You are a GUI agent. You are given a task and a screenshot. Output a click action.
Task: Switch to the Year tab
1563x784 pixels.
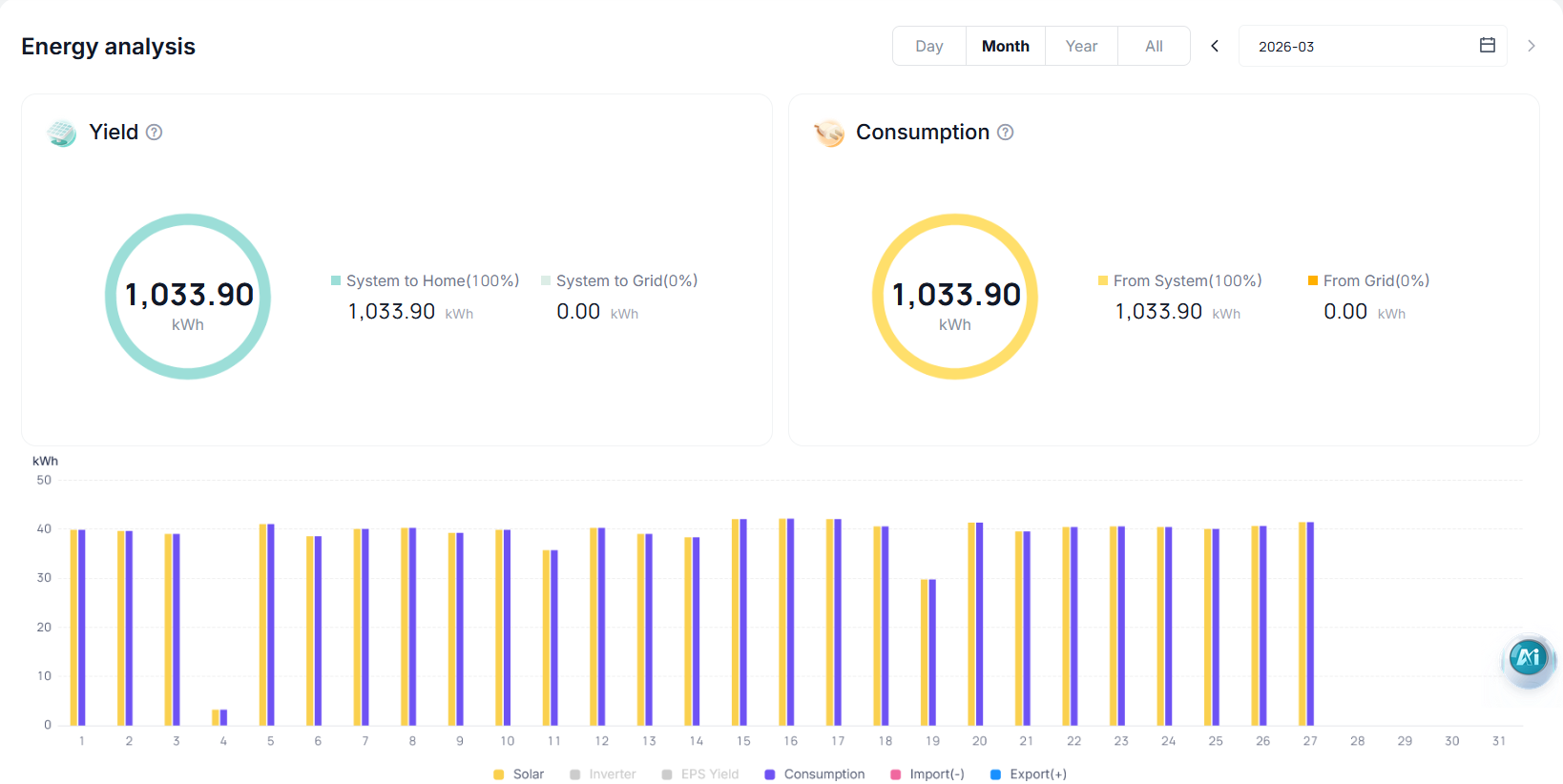click(x=1081, y=46)
